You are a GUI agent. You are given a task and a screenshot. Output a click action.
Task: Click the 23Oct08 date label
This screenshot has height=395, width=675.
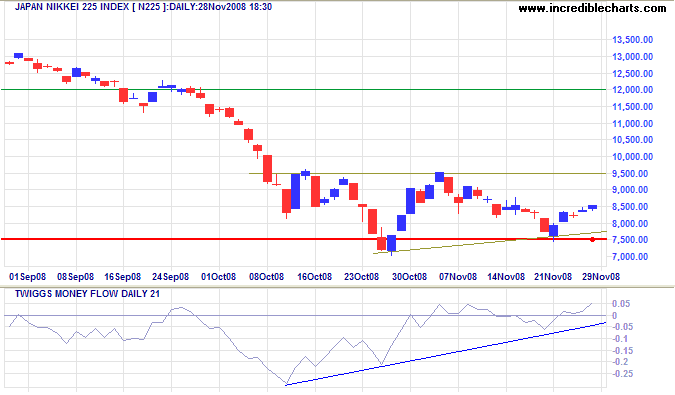(361, 277)
